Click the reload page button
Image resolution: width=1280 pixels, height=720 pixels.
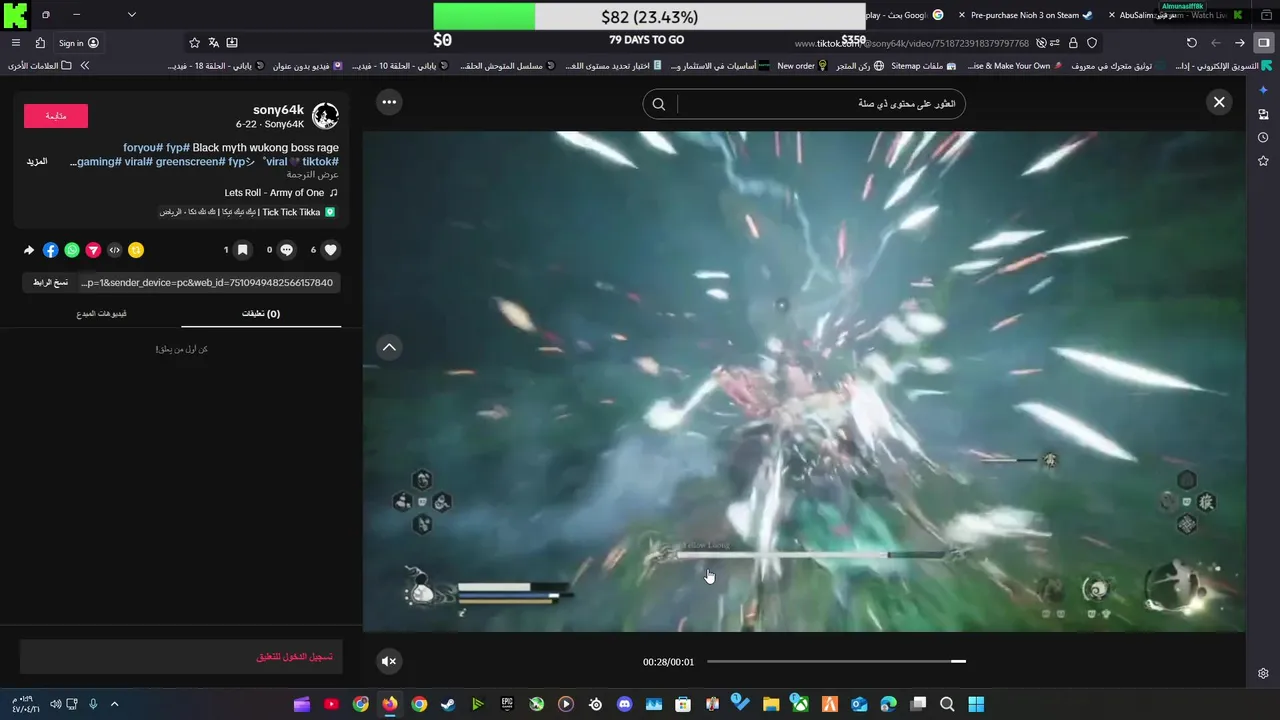click(x=1191, y=43)
